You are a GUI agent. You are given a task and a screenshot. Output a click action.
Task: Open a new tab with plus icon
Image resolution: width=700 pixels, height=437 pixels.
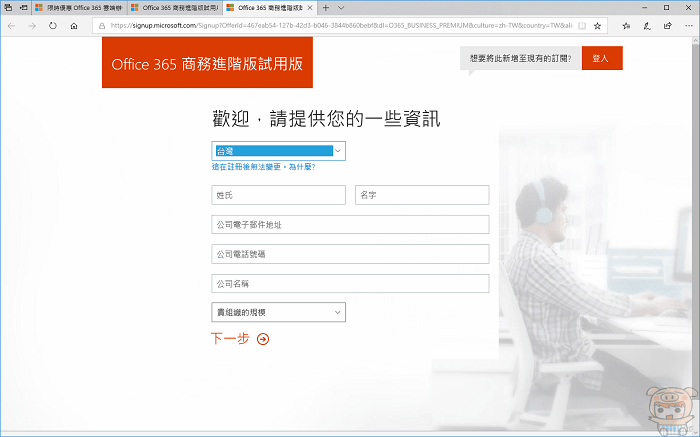pyautogui.click(x=326, y=8)
